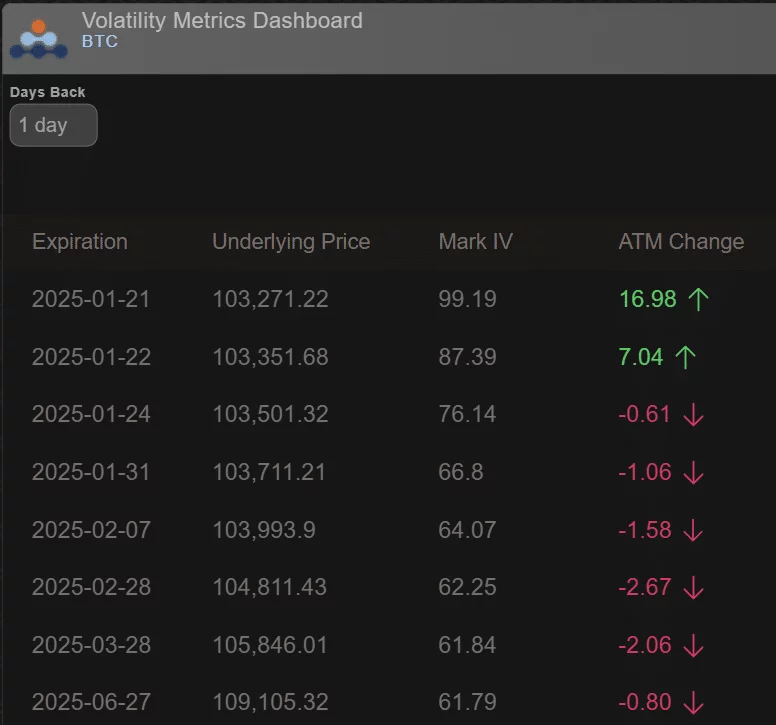Click the red down arrow beside -1.58

[x=693, y=530]
